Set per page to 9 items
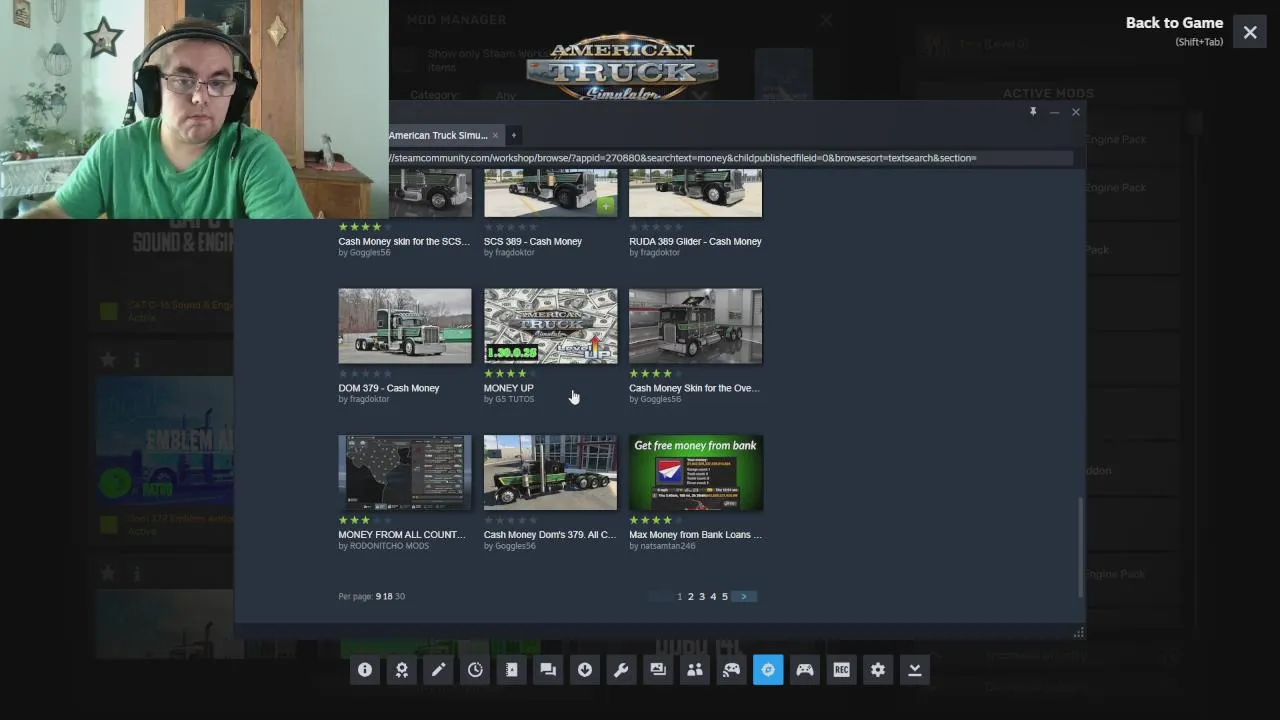 tap(378, 596)
